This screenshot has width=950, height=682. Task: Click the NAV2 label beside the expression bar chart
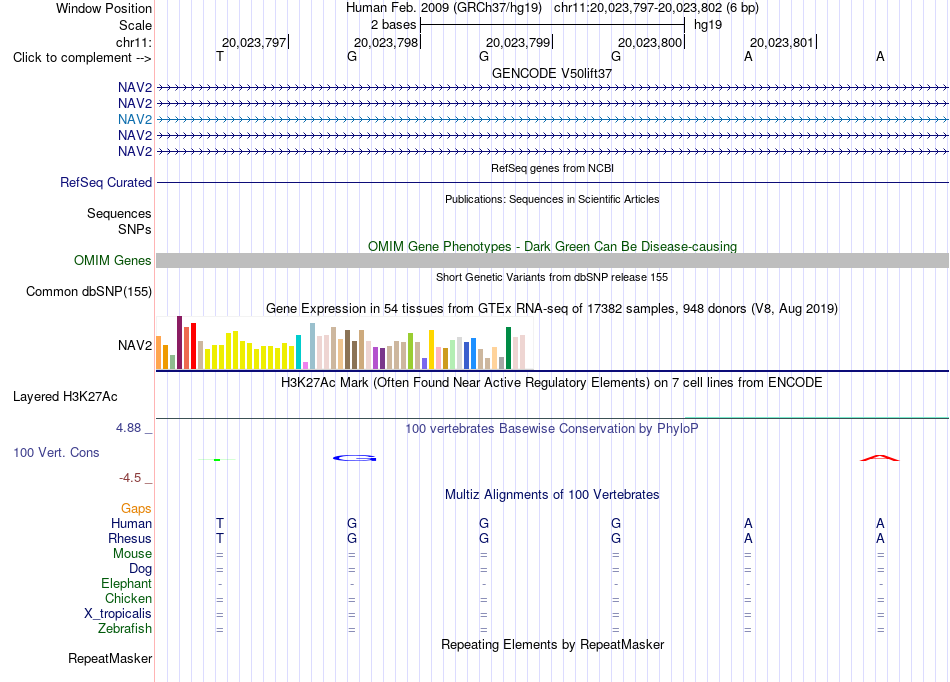(135, 345)
